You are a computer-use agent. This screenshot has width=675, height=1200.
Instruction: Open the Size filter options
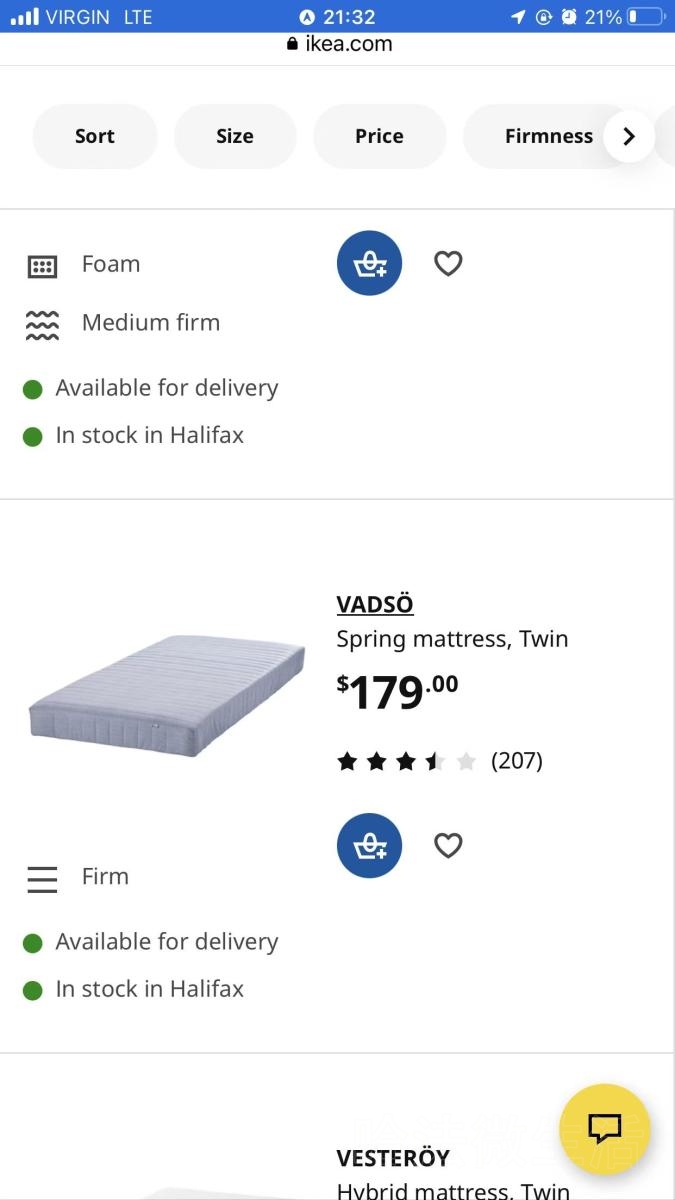[x=235, y=136]
